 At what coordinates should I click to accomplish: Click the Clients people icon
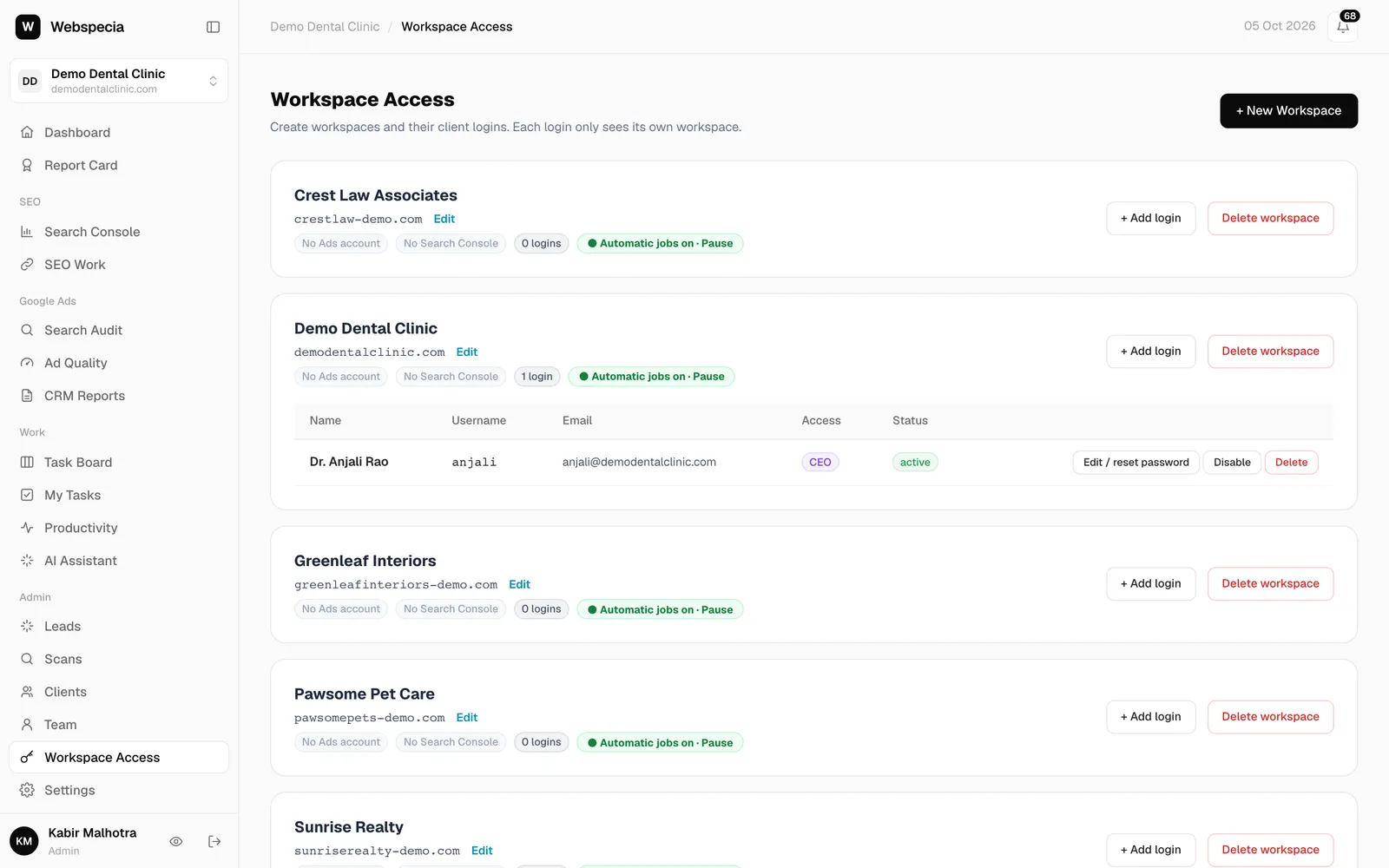coord(27,692)
